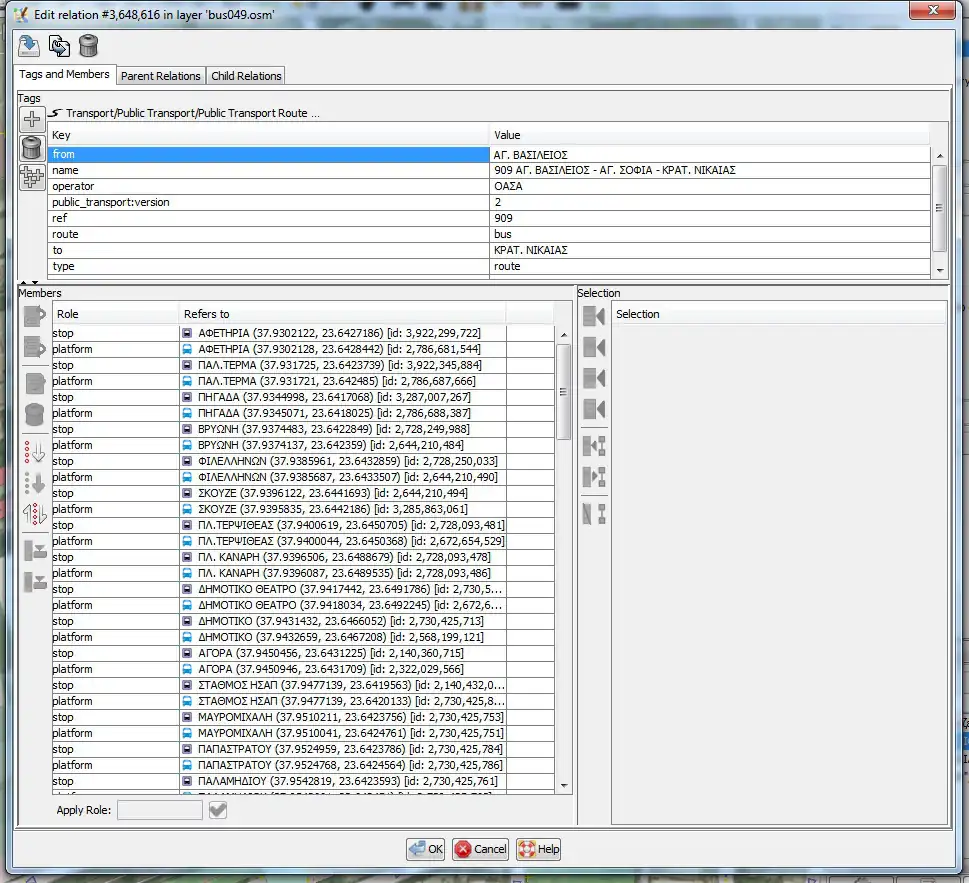Select the 'operator' tag key row
Viewport: 969px width, 883px height.
[x=268, y=186]
